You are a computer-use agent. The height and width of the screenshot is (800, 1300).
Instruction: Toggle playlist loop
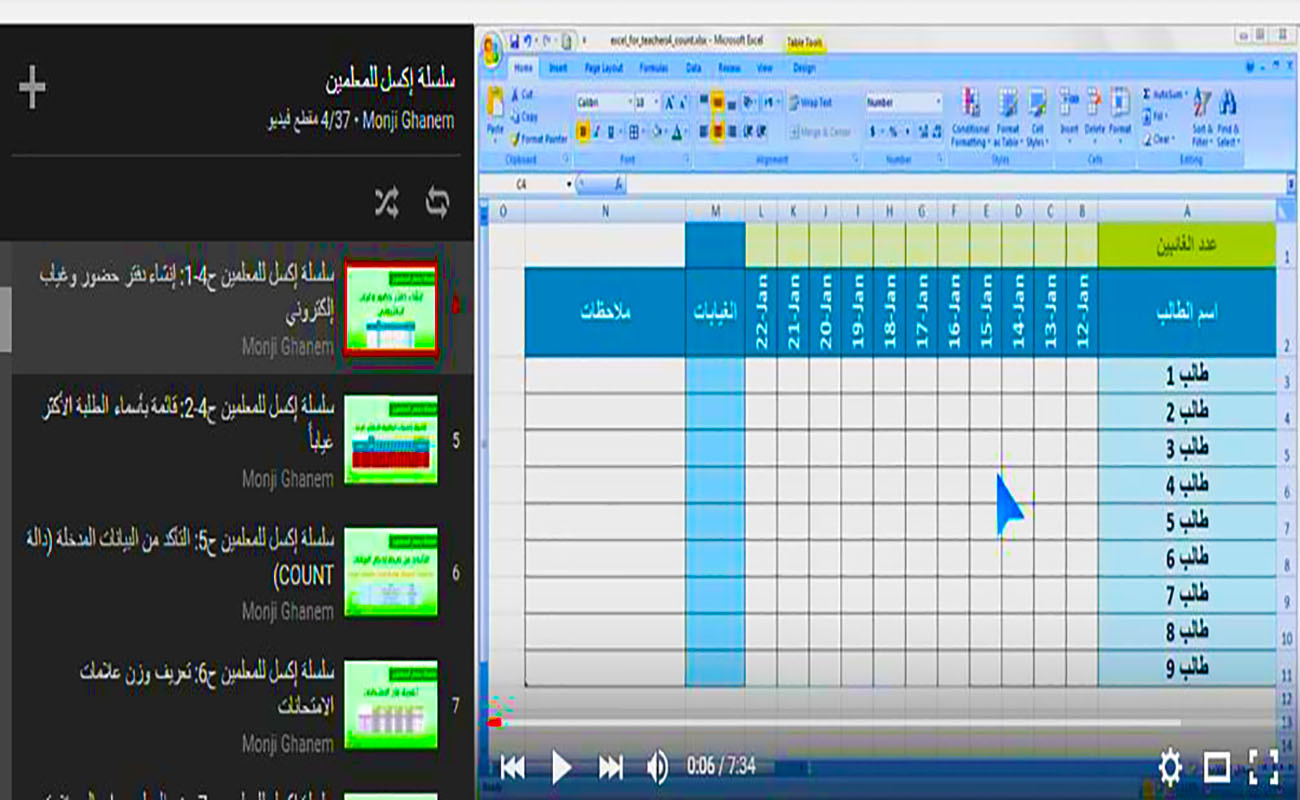point(437,202)
